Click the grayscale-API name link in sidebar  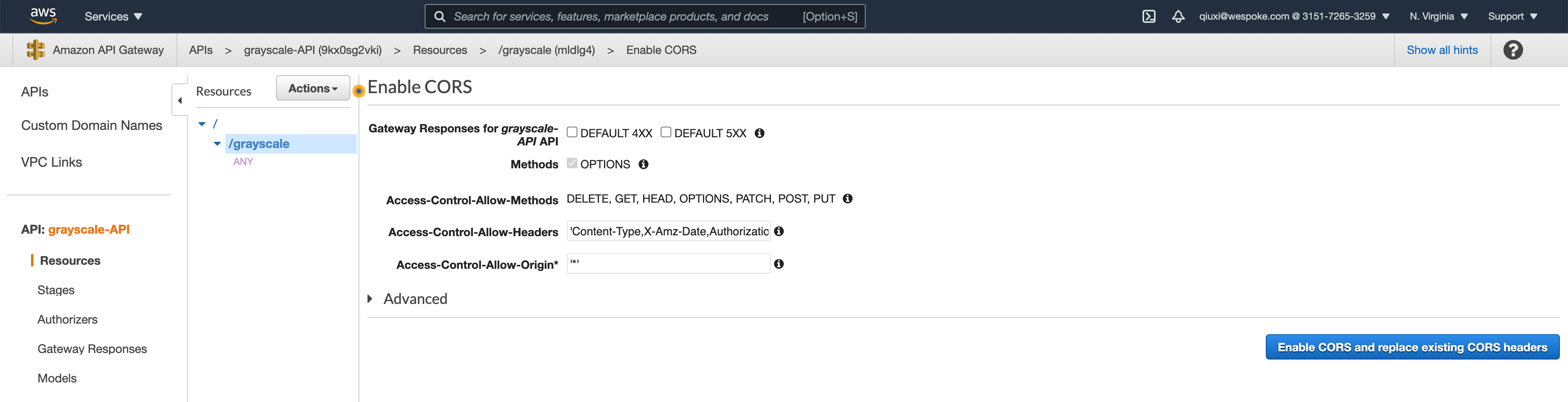(x=89, y=230)
